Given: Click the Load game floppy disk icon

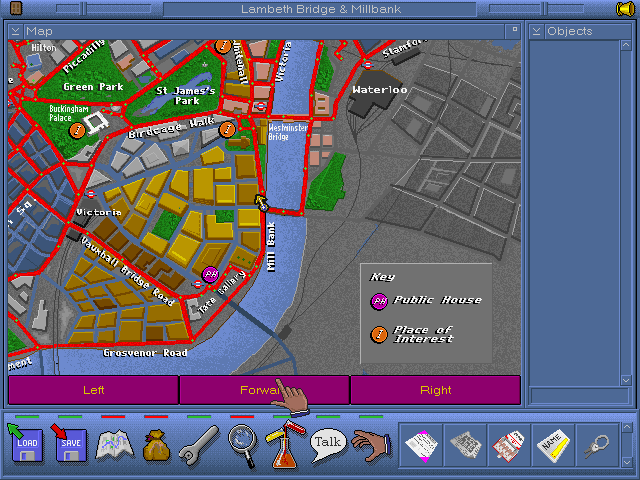Looking at the screenshot, I should (26, 444).
